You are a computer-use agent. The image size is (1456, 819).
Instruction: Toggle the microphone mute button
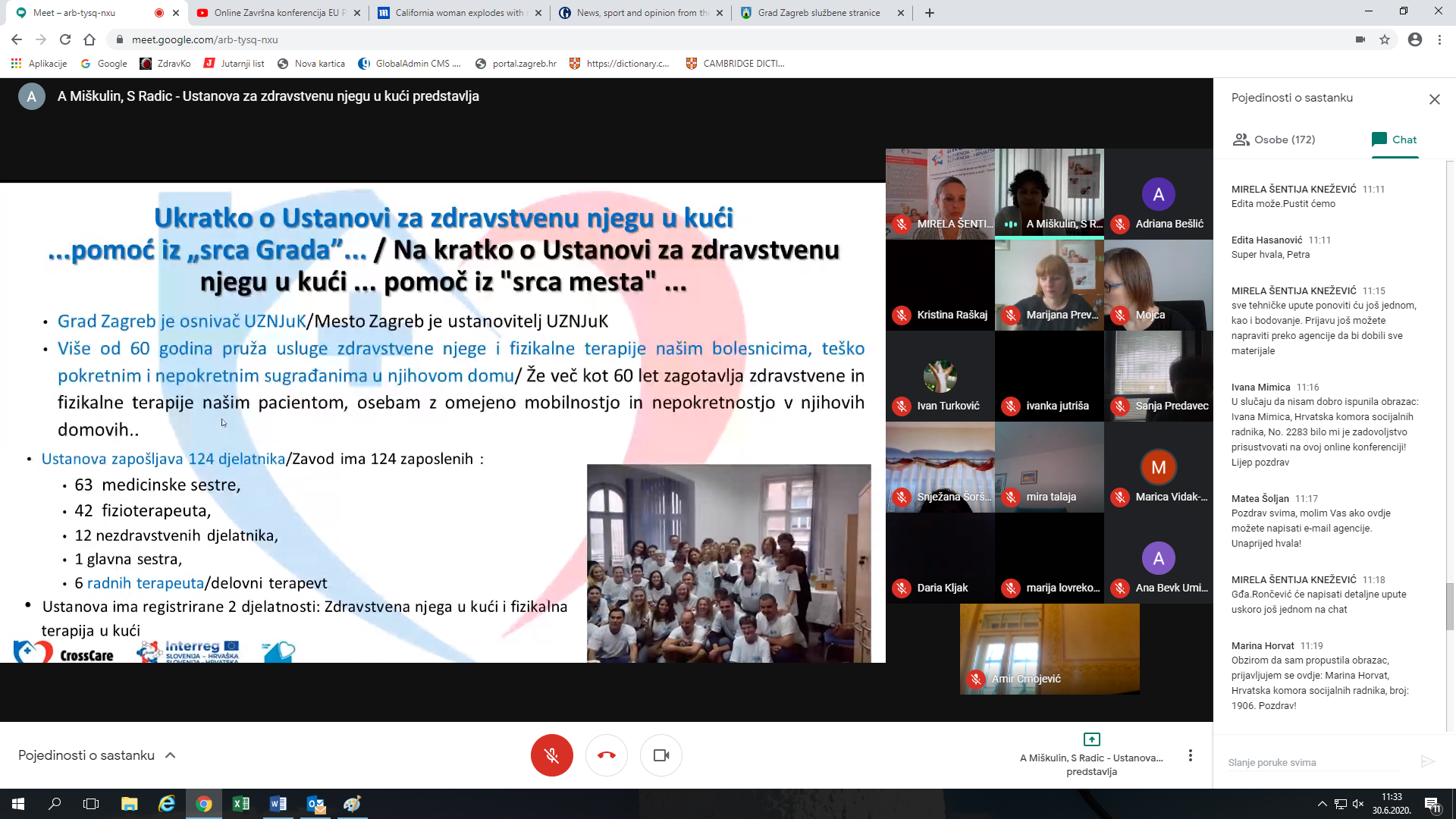[x=551, y=755]
